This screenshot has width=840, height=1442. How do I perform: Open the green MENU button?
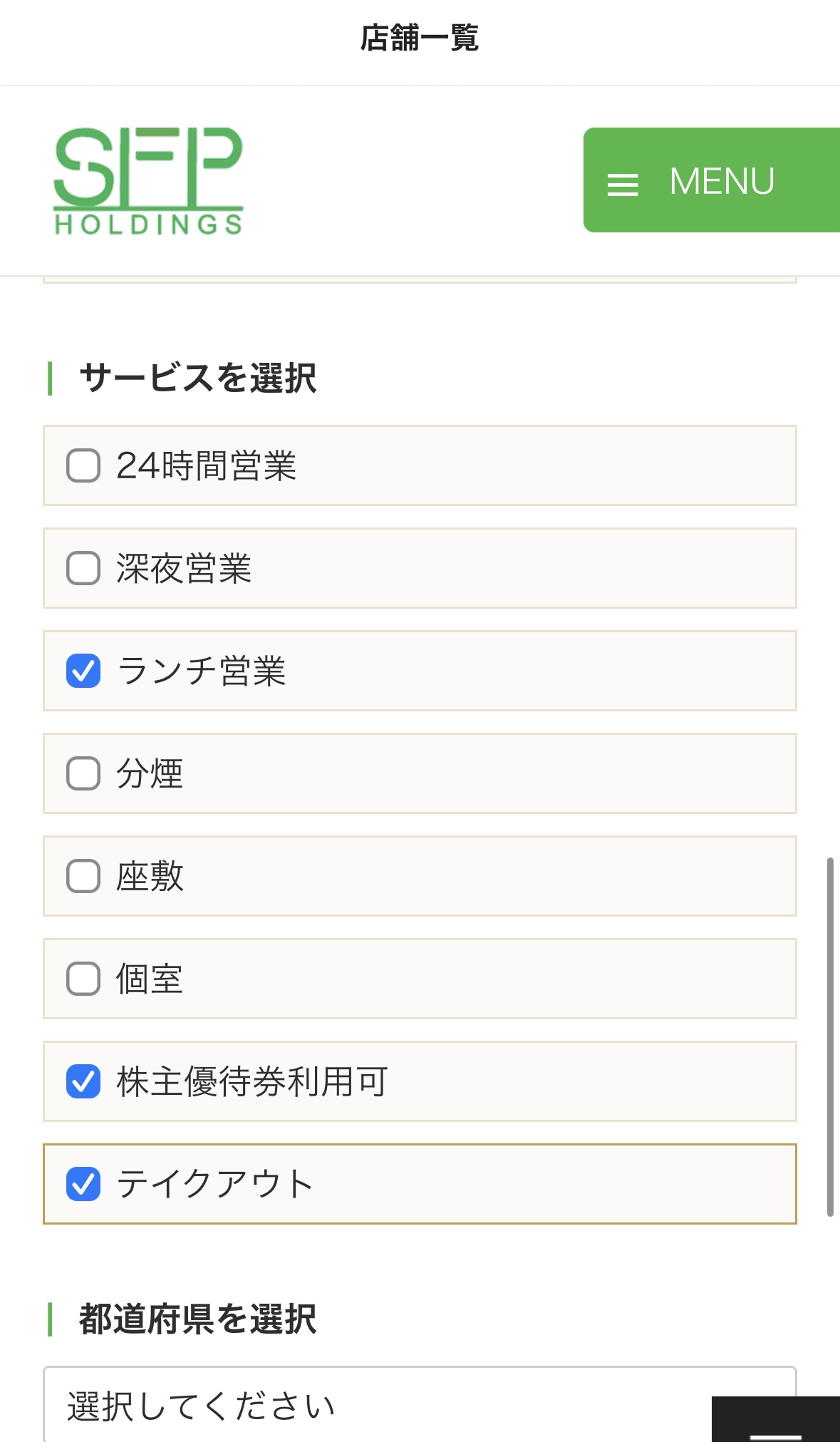point(712,180)
